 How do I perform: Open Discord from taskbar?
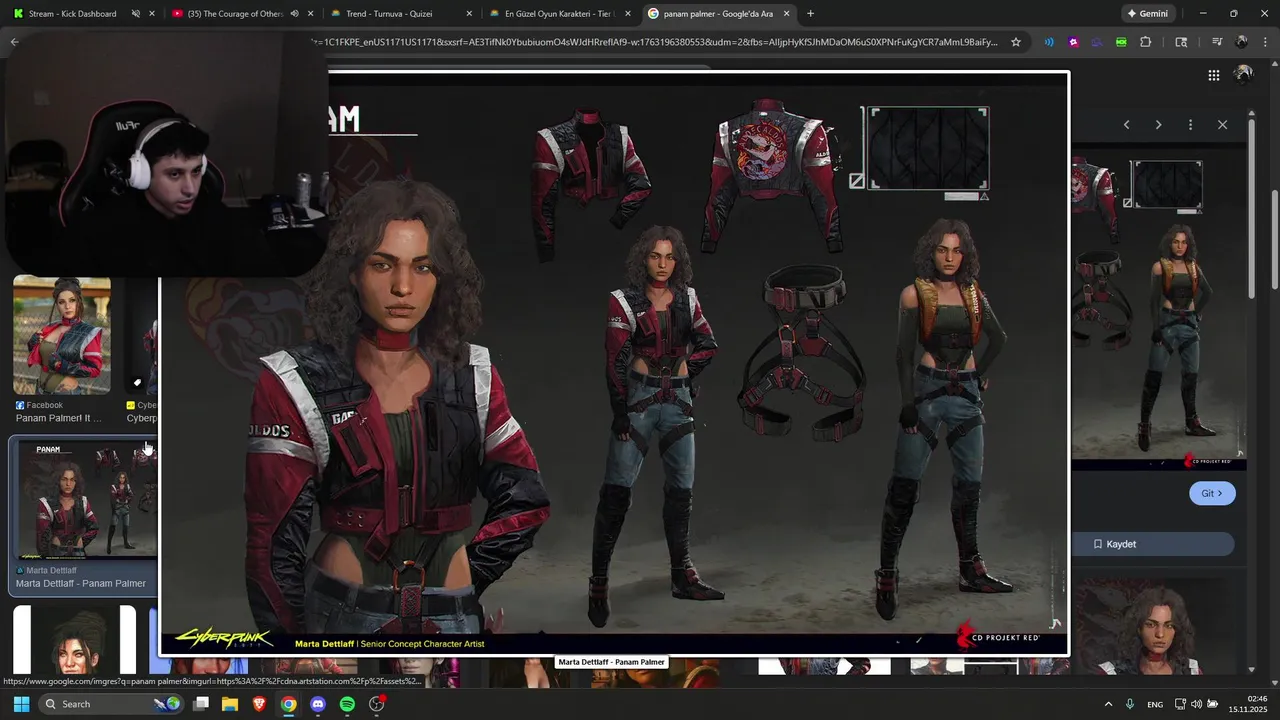pyautogui.click(x=318, y=704)
